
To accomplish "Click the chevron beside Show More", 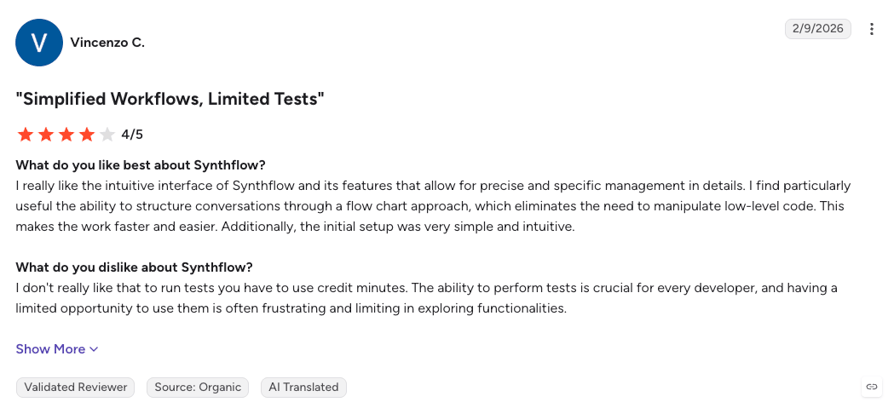I will (94, 349).
